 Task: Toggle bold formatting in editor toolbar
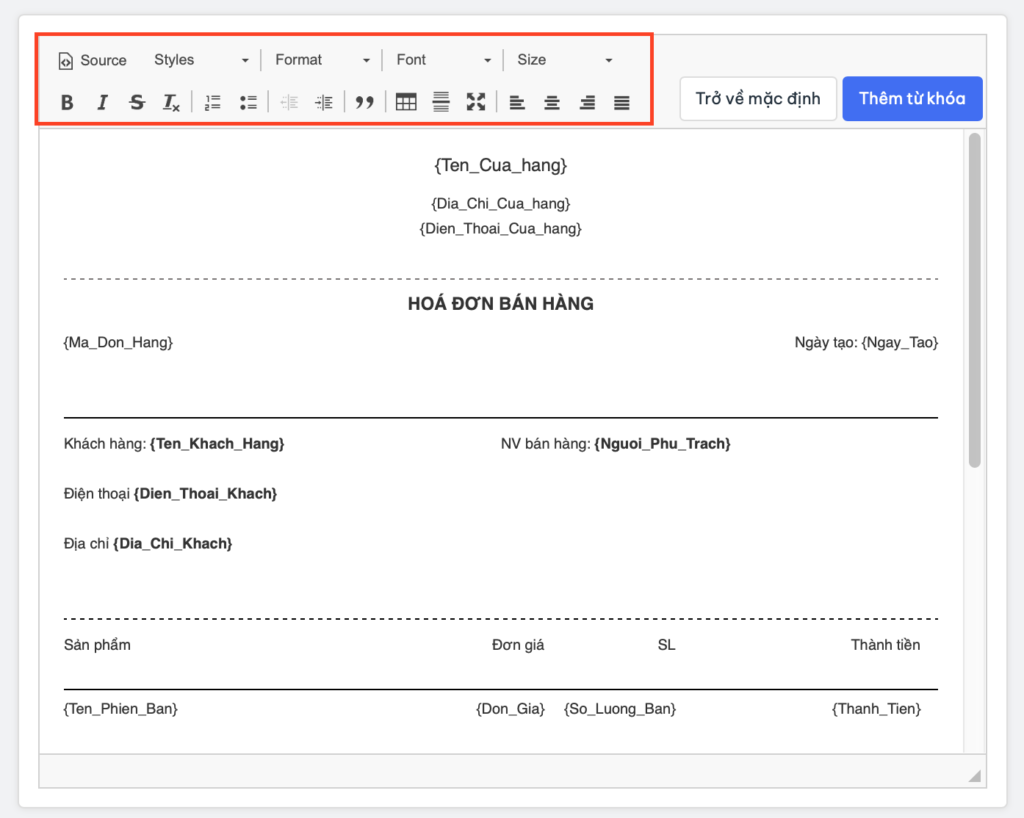pos(67,102)
